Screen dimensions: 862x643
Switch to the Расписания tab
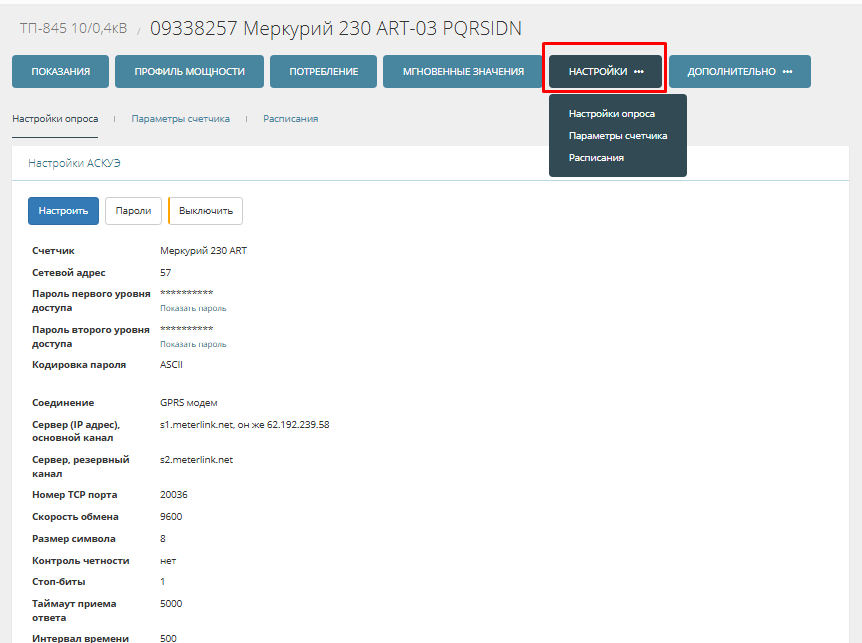(290, 119)
